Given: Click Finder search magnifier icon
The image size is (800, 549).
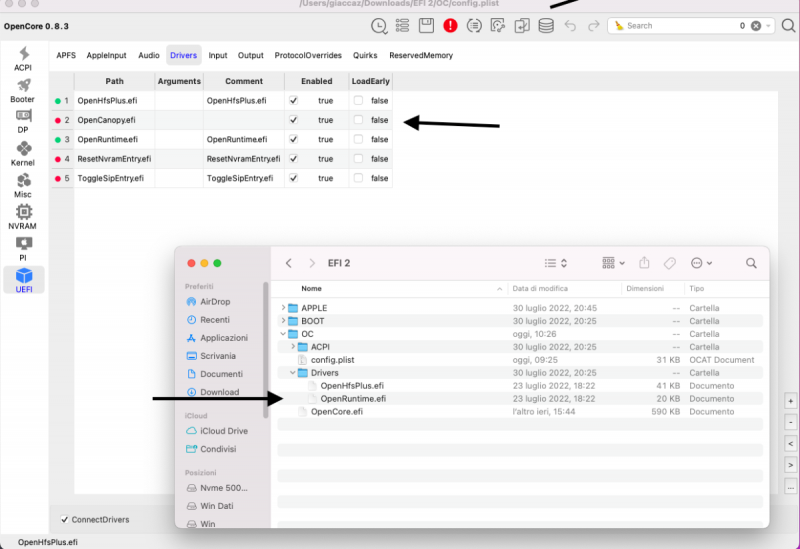Looking at the screenshot, I should tap(751, 263).
